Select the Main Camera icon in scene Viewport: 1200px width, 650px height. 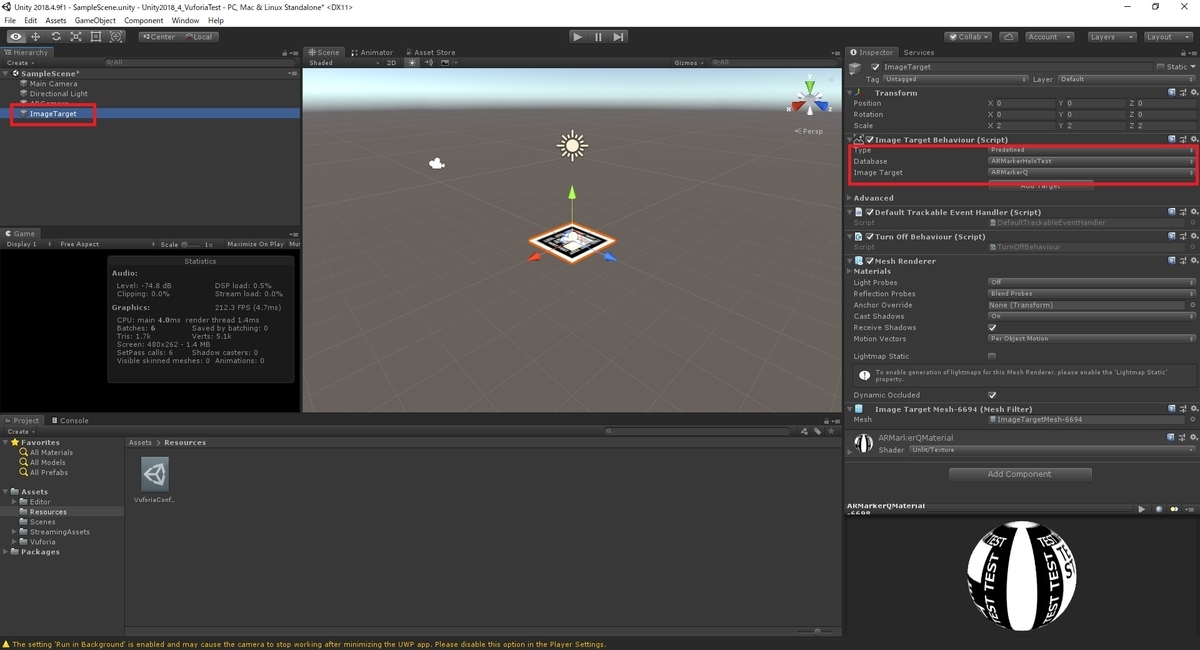(436, 163)
